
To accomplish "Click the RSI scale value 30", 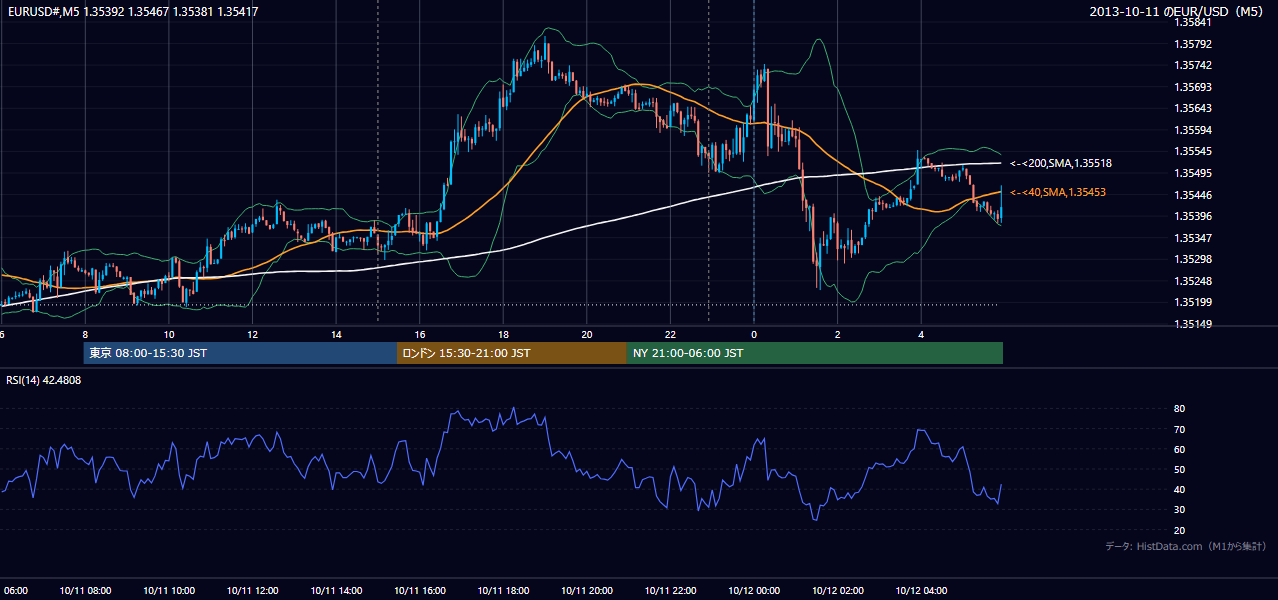I will coord(1179,510).
